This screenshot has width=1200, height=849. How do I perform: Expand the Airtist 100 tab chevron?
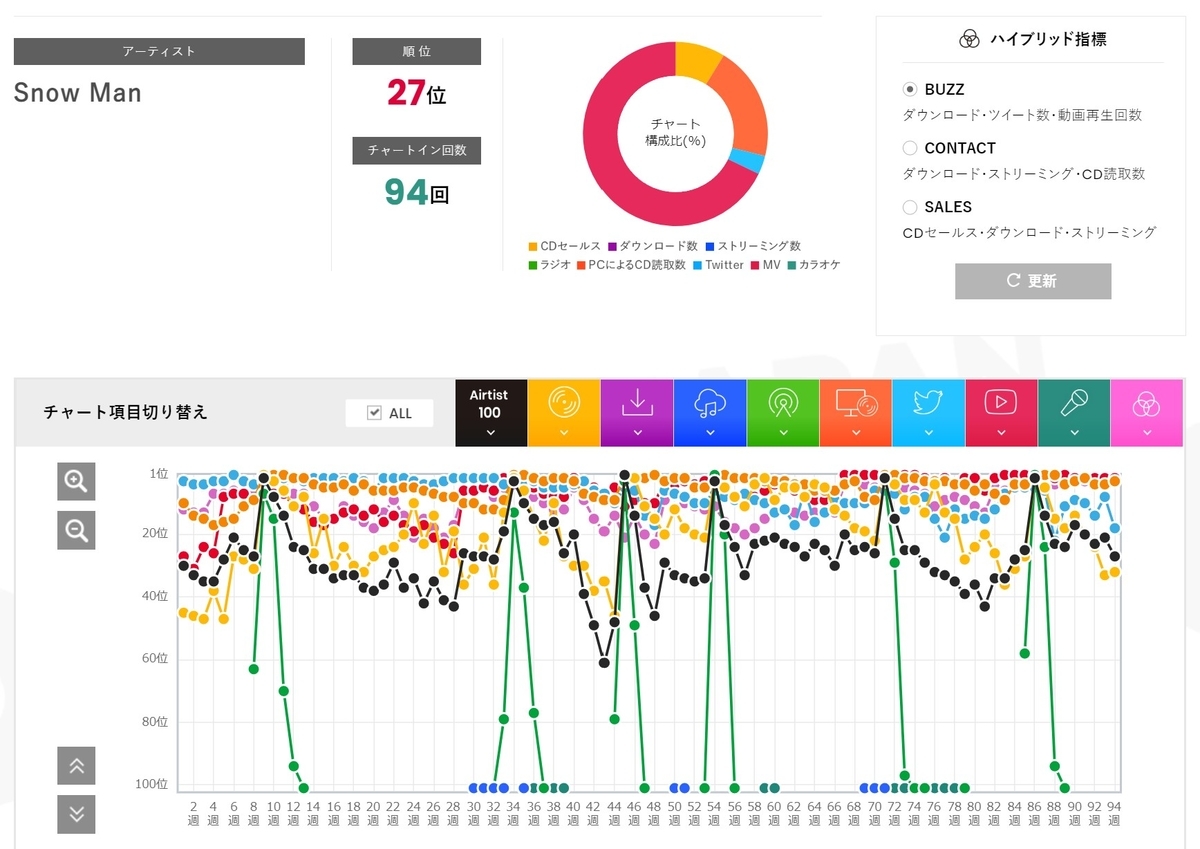point(490,433)
